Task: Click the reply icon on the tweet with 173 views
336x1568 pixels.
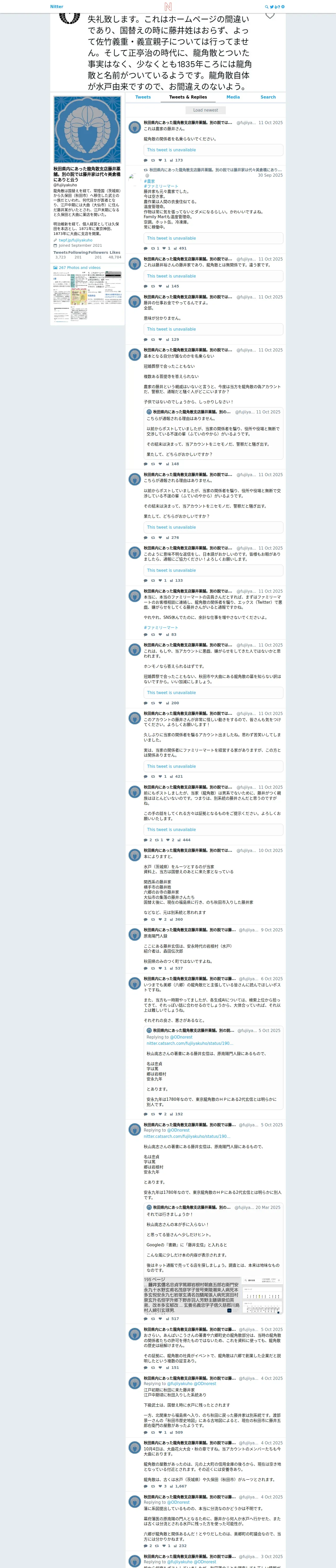Action: click(145, 161)
